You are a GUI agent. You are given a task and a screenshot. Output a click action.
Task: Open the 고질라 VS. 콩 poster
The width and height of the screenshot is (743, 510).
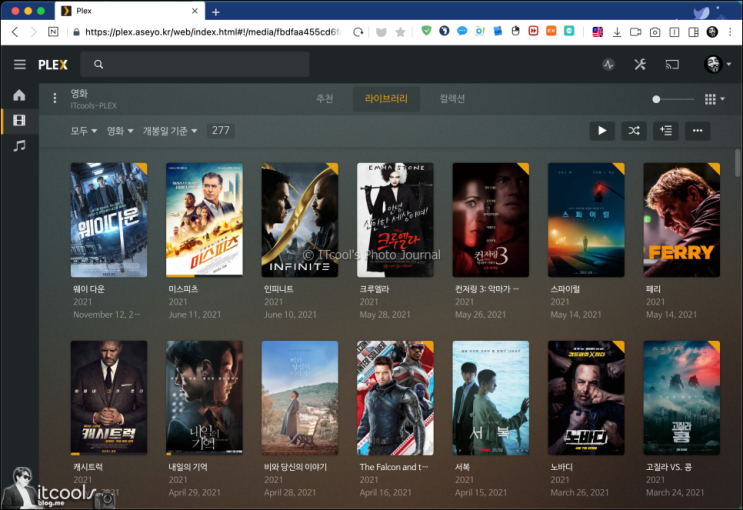pyautogui.click(x=681, y=398)
